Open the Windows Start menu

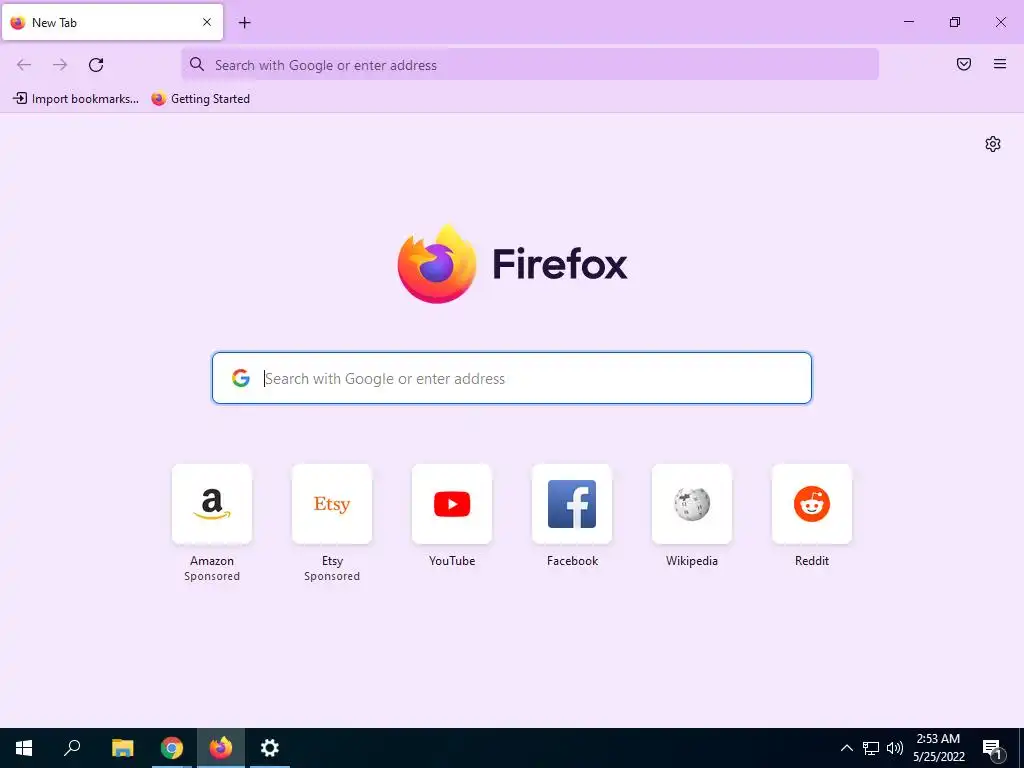click(x=24, y=748)
